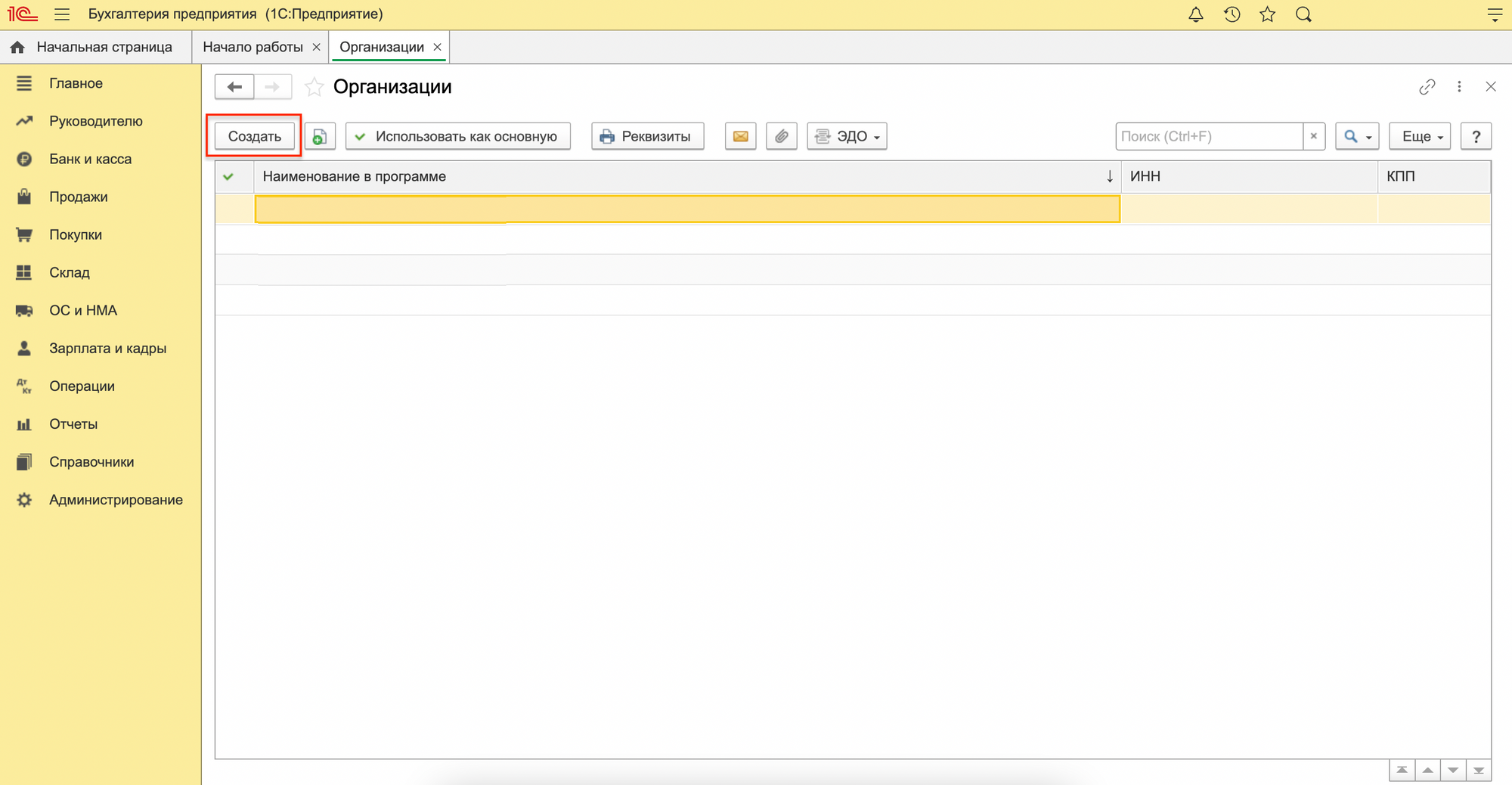Open the hamburger main menu

[x=62, y=14]
